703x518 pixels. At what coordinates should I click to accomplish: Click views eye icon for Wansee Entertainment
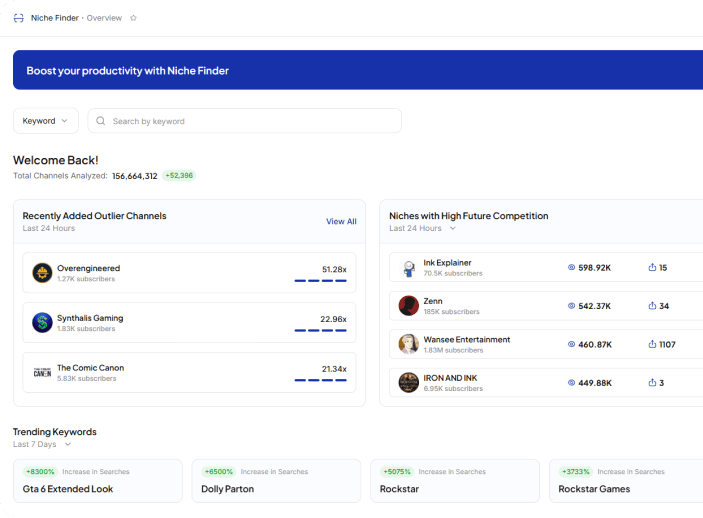point(571,344)
